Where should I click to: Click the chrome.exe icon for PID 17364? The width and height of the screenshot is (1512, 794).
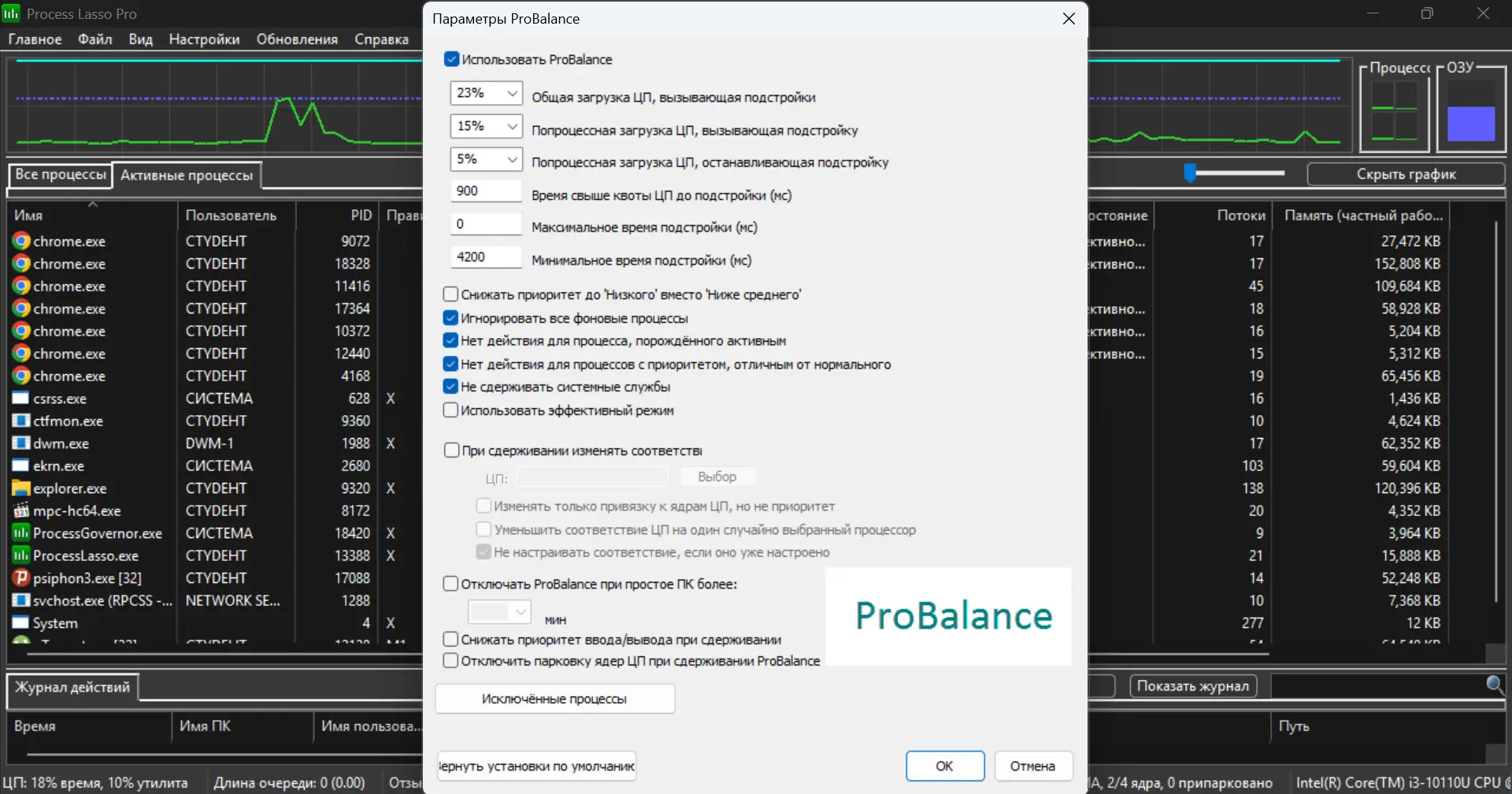(x=21, y=308)
